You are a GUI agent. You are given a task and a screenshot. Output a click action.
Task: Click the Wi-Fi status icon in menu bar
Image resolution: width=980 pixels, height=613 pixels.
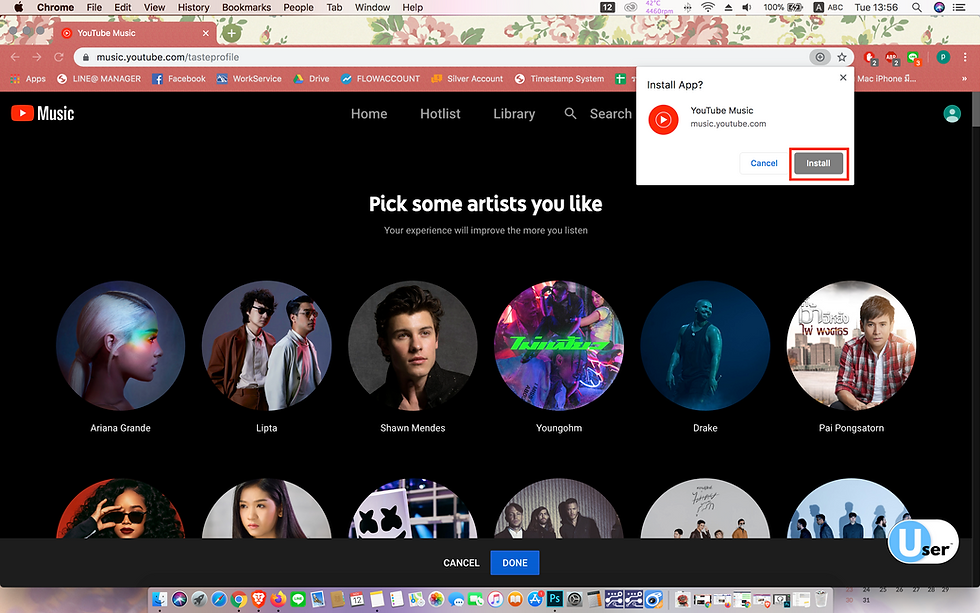click(708, 7)
